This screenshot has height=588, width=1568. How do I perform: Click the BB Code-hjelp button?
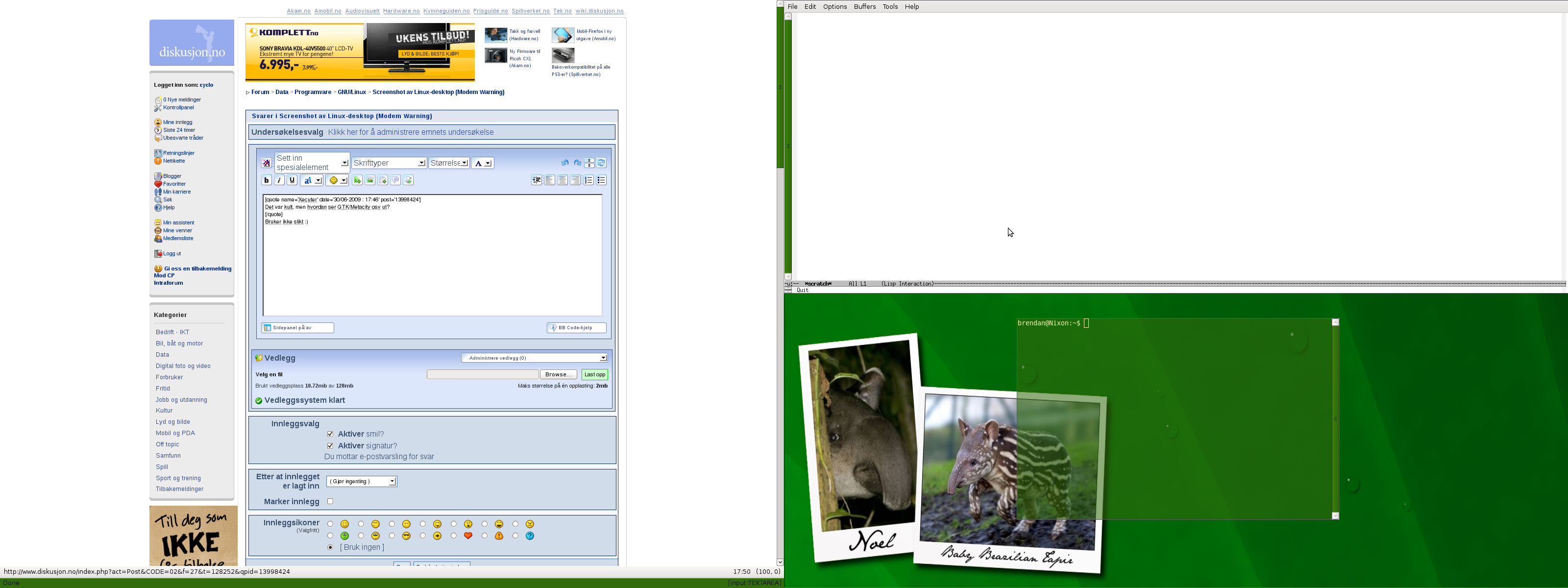(x=576, y=328)
